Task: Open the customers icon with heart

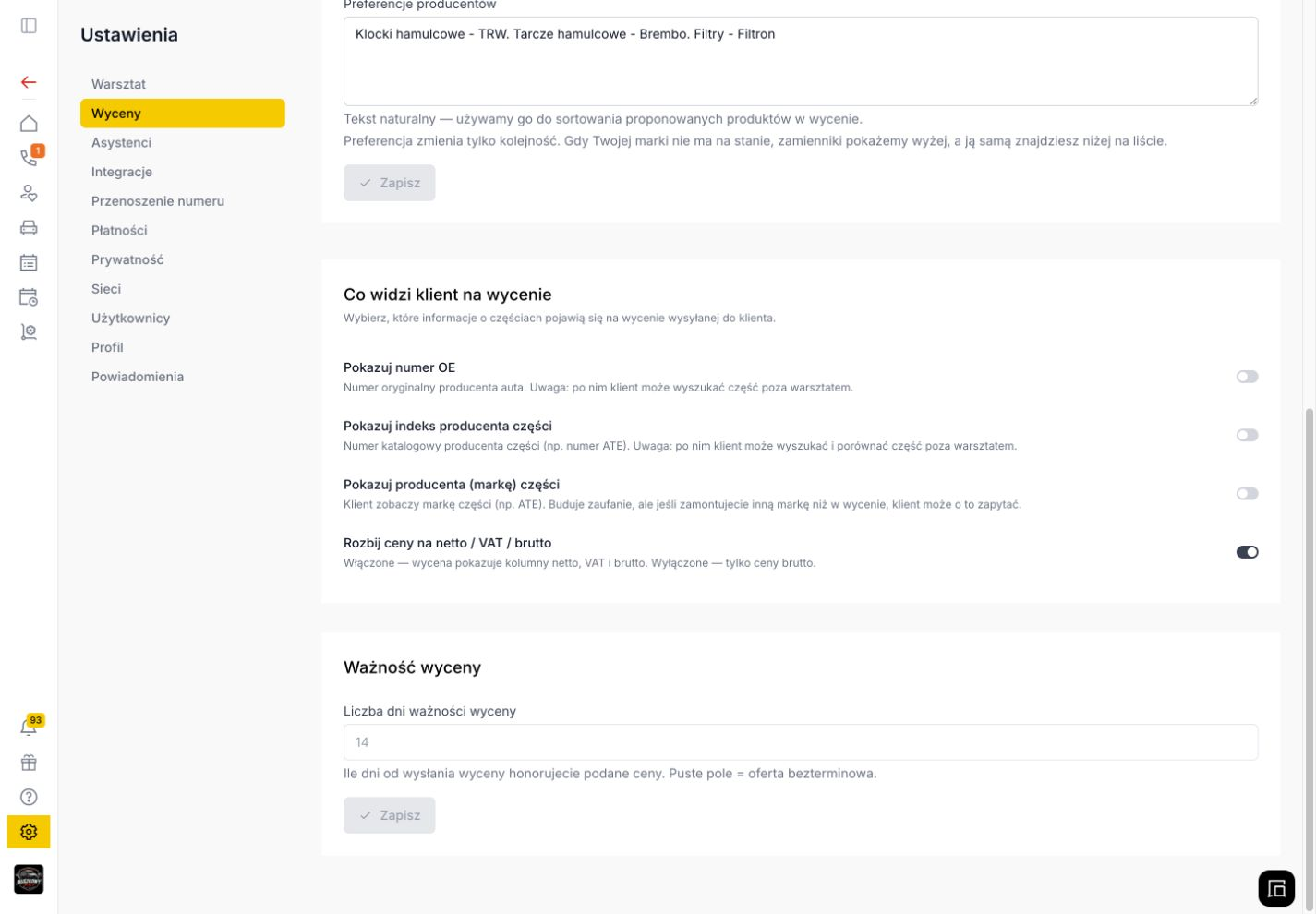Action: (29, 193)
